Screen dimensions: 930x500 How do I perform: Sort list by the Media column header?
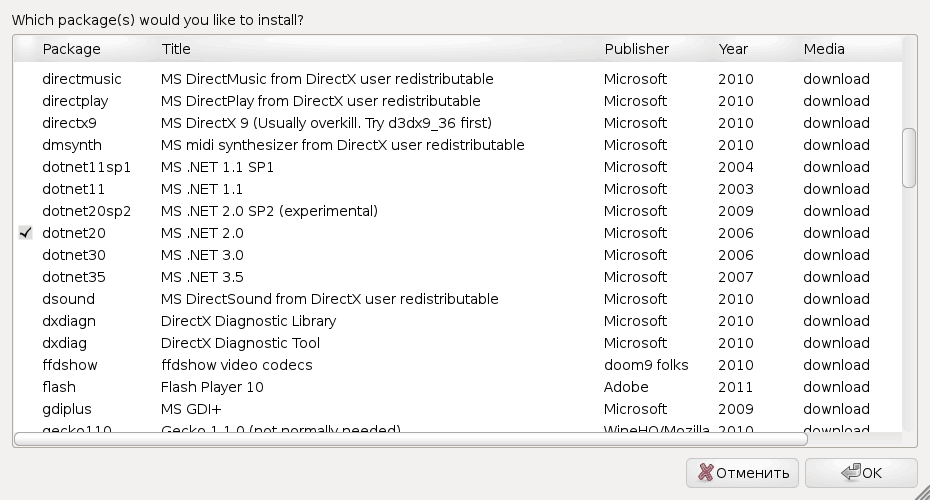tap(824, 49)
